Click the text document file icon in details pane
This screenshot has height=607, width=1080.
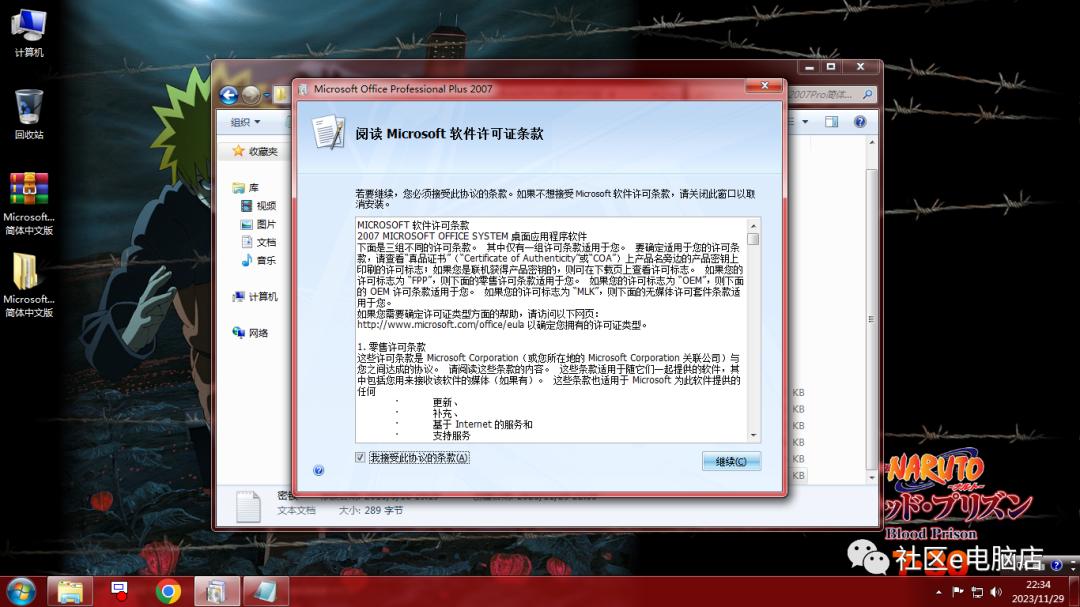pos(248,506)
